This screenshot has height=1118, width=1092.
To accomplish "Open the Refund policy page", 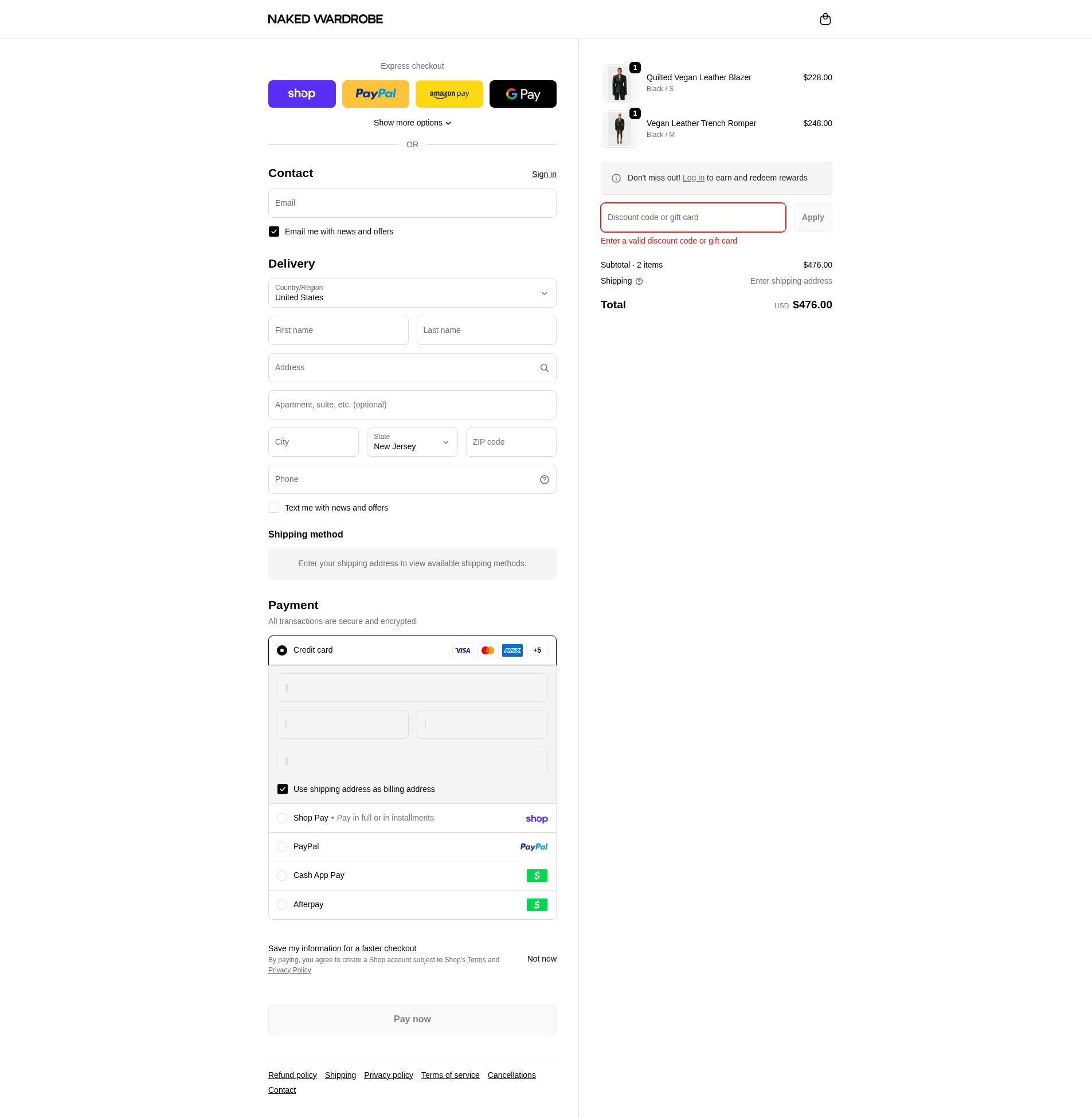I will click(x=292, y=1075).
